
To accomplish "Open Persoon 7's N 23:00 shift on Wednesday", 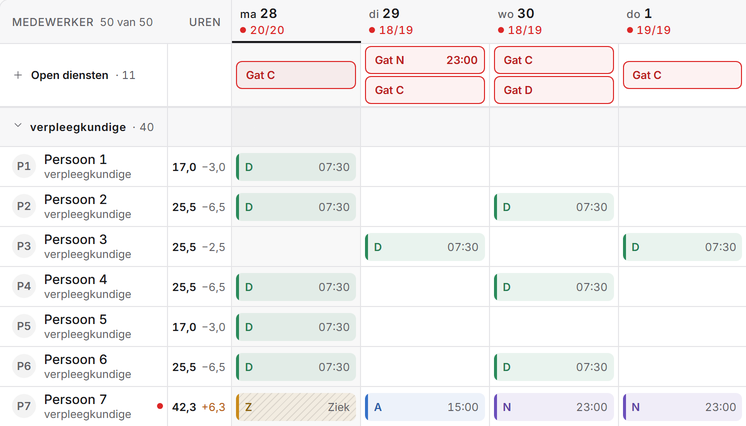I will coord(554,407).
